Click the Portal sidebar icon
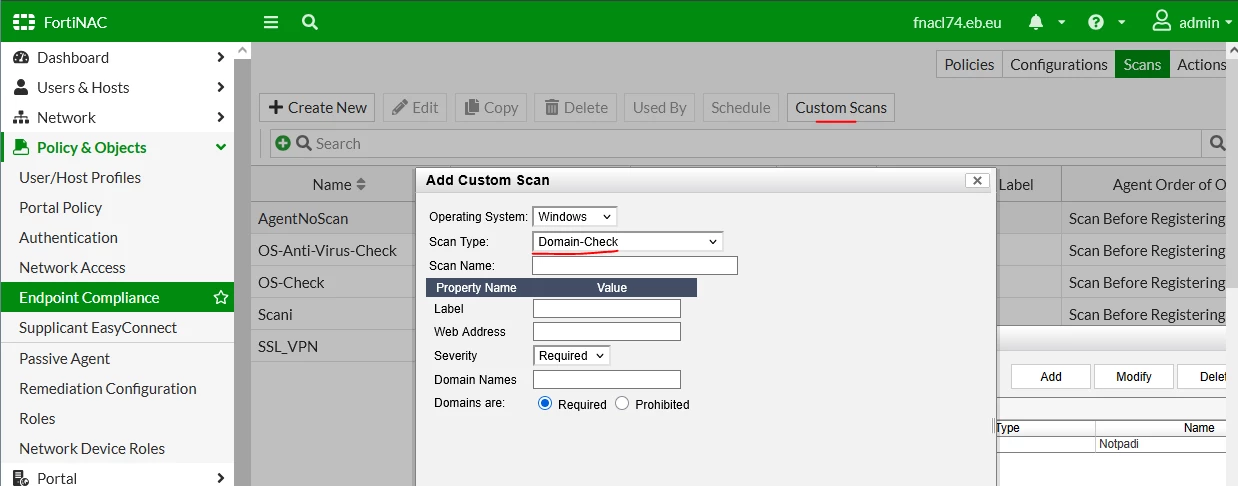Screen dimensions: 1238x486 (21, 478)
